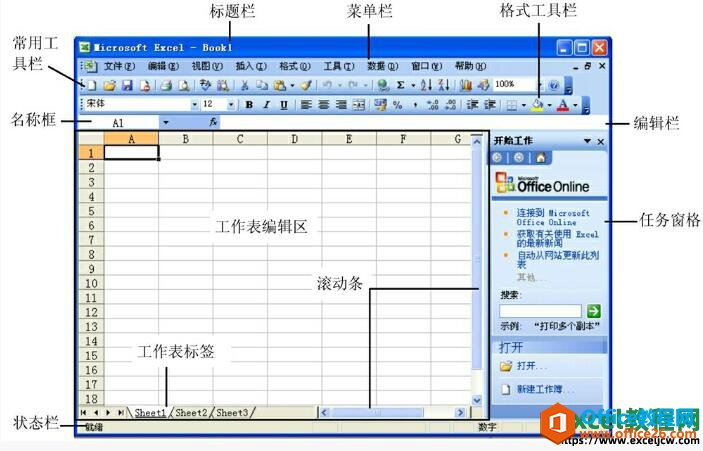Open the 插入 menu
The width and height of the screenshot is (703, 451).
pyautogui.click(x=251, y=66)
